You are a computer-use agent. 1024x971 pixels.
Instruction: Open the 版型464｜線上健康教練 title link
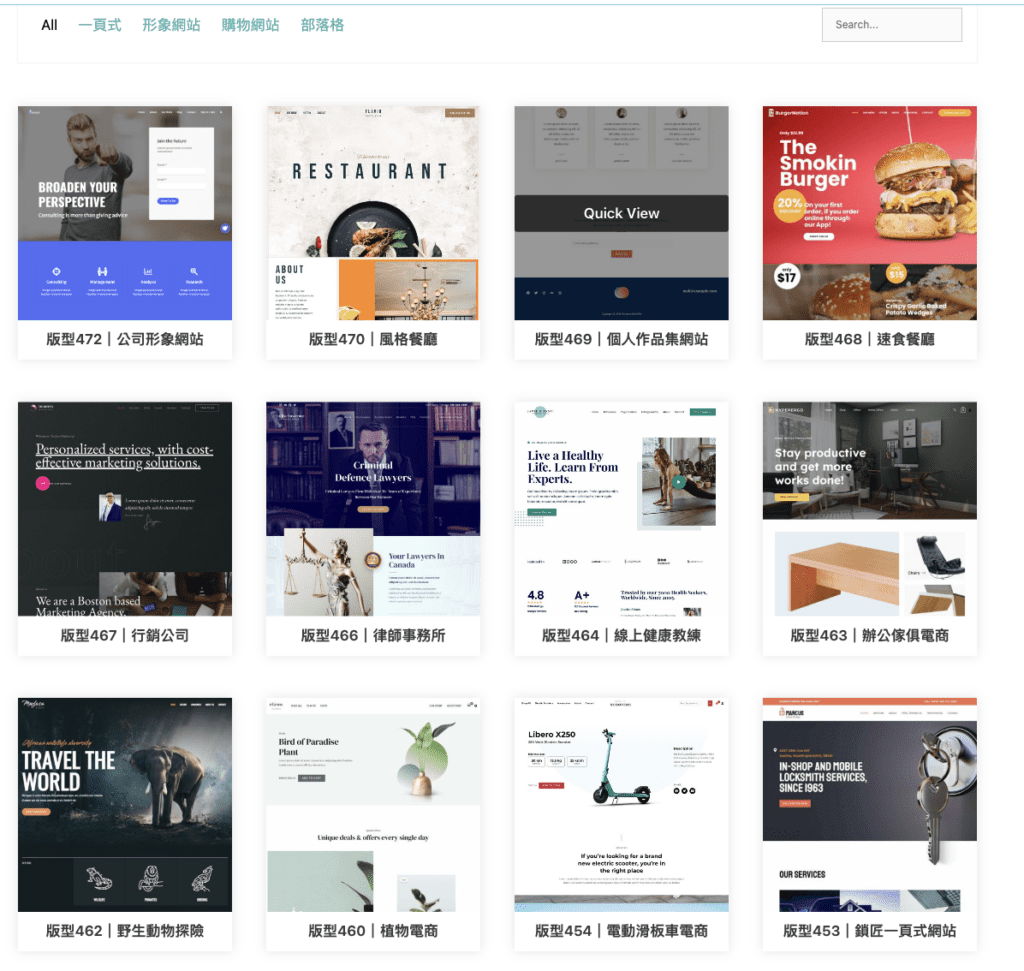[x=621, y=635]
